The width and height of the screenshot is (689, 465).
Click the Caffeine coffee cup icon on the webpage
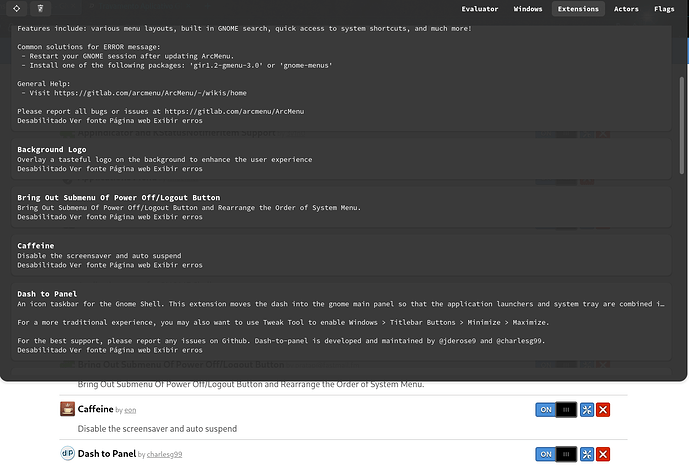67,409
